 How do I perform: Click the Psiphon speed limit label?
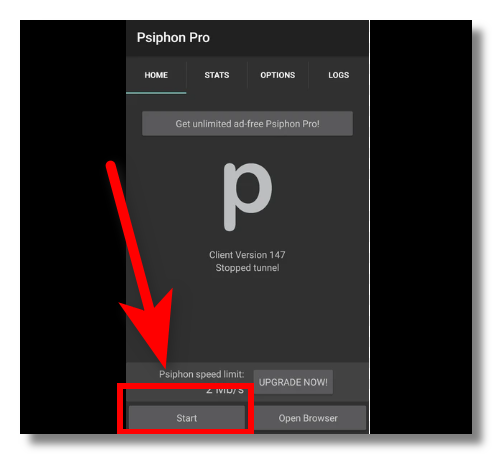pyautogui.click(x=202, y=374)
